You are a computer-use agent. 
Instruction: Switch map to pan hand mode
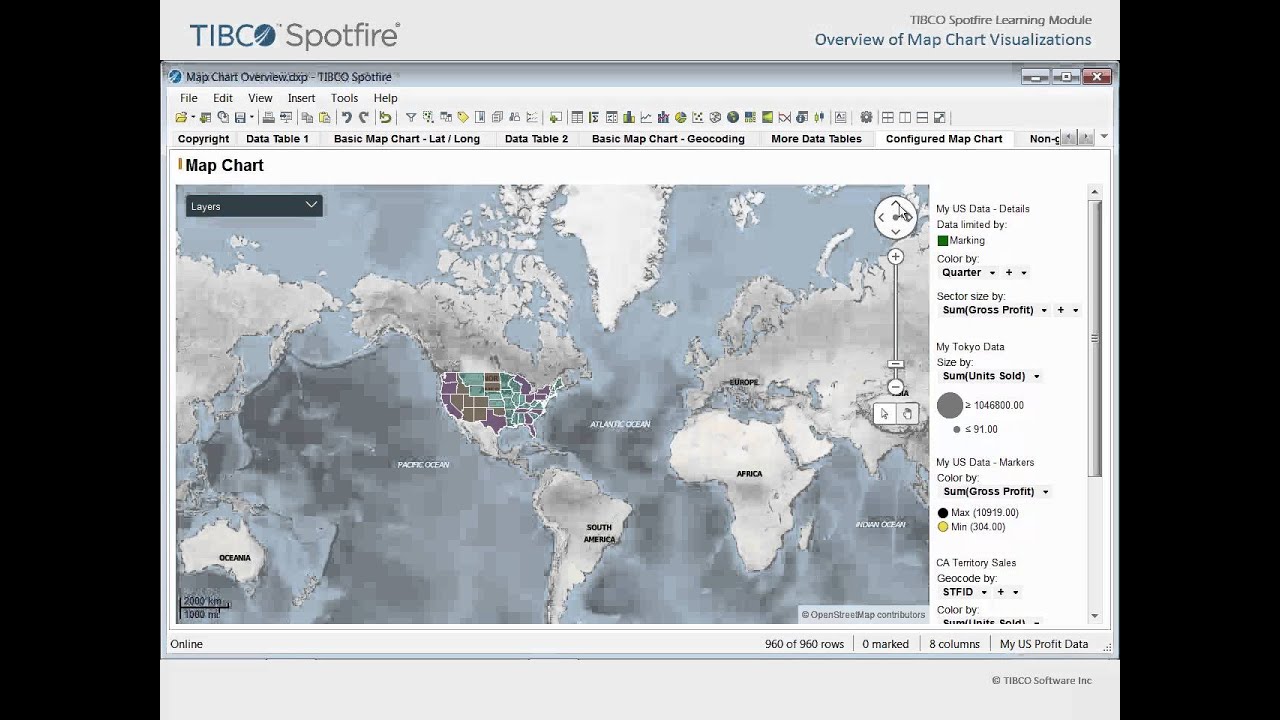(x=907, y=414)
